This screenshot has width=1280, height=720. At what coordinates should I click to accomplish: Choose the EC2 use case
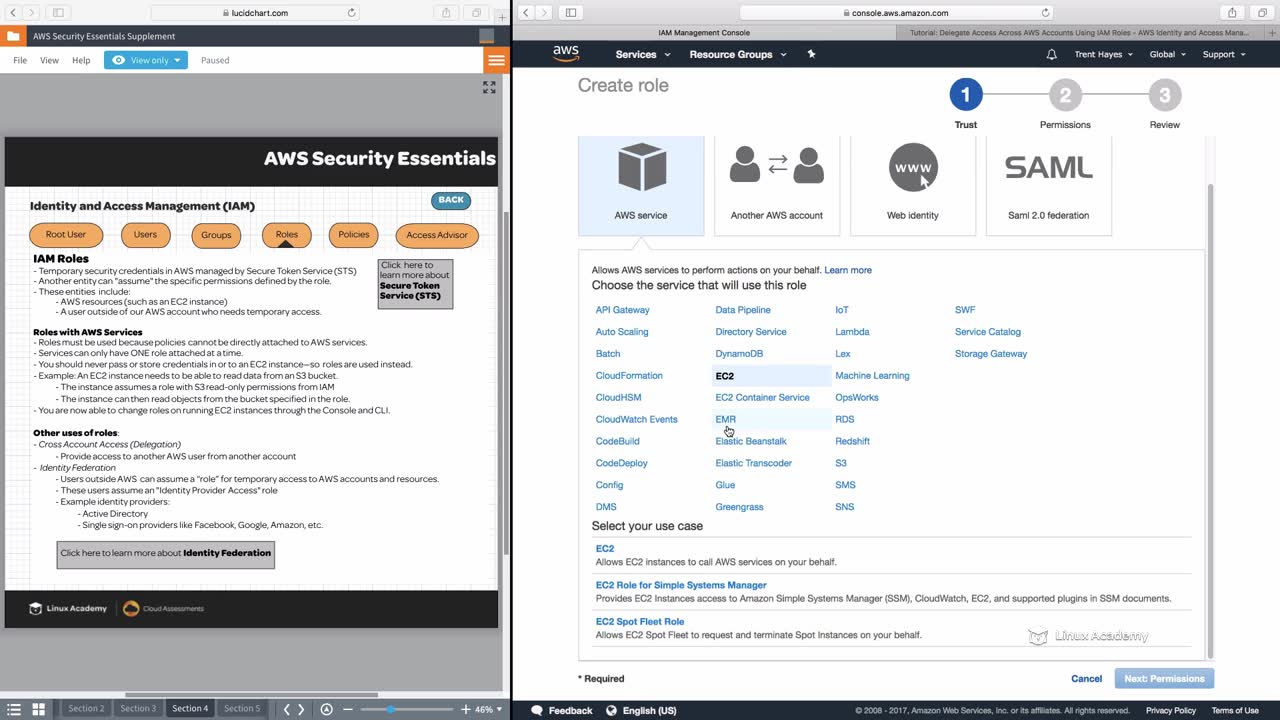(x=605, y=549)
